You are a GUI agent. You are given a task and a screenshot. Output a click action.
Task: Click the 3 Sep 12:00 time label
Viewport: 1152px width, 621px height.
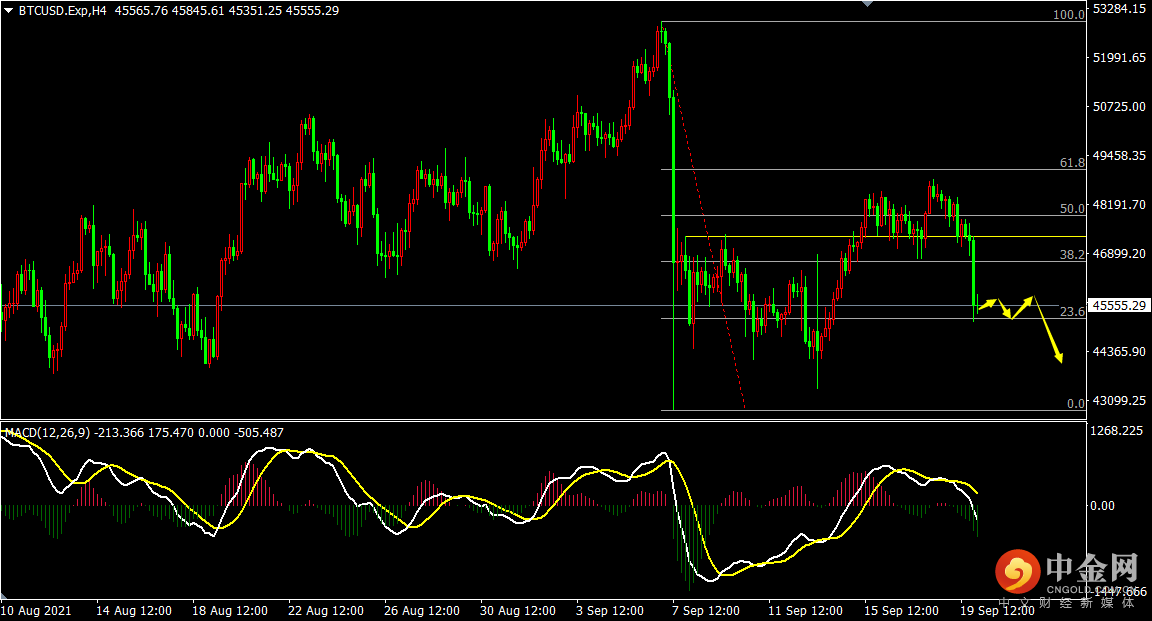tap(610, 611)
